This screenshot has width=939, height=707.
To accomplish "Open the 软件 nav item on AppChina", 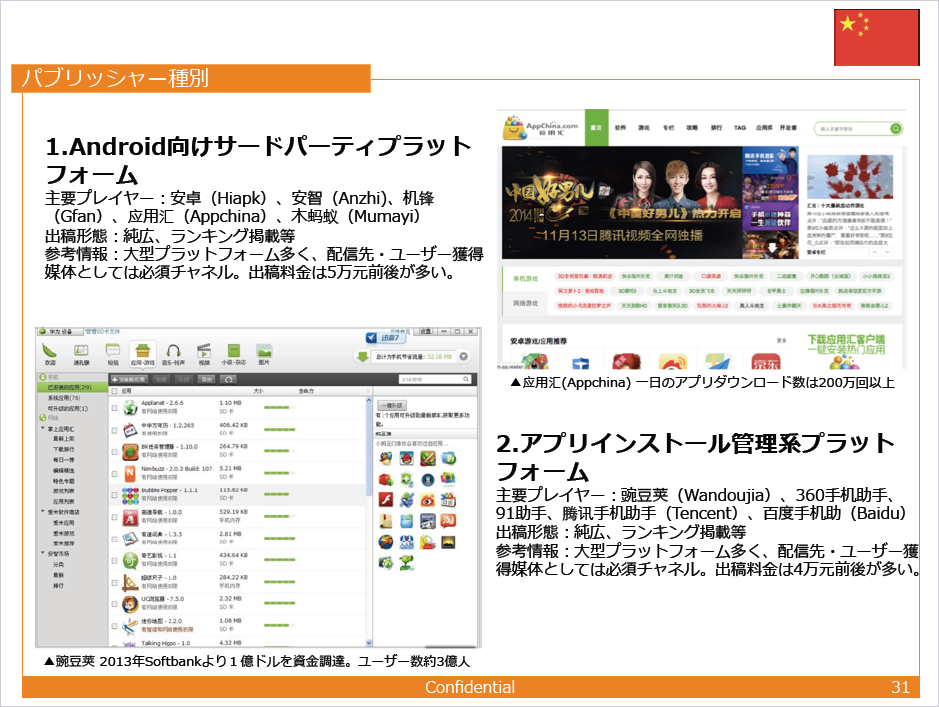I will 620,128.
